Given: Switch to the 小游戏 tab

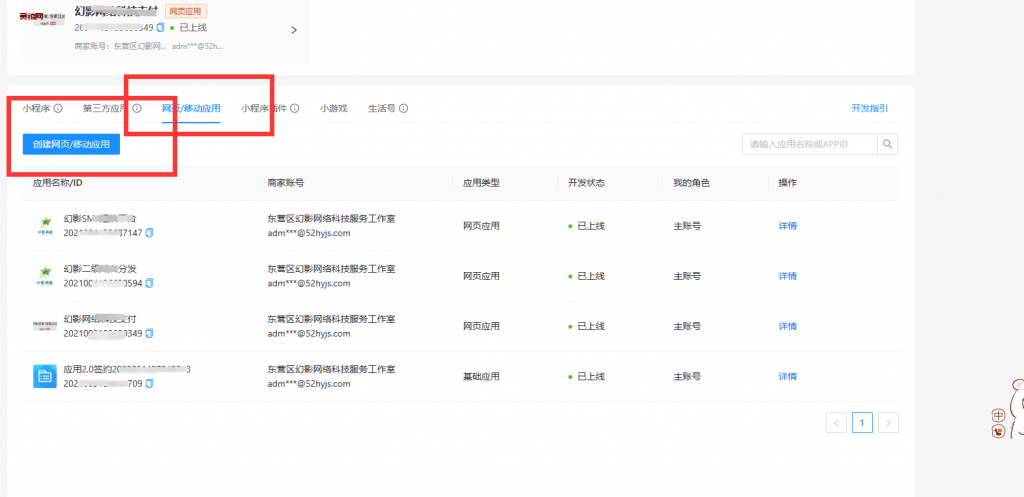Looking at the screenshot, I should [333, 108].
